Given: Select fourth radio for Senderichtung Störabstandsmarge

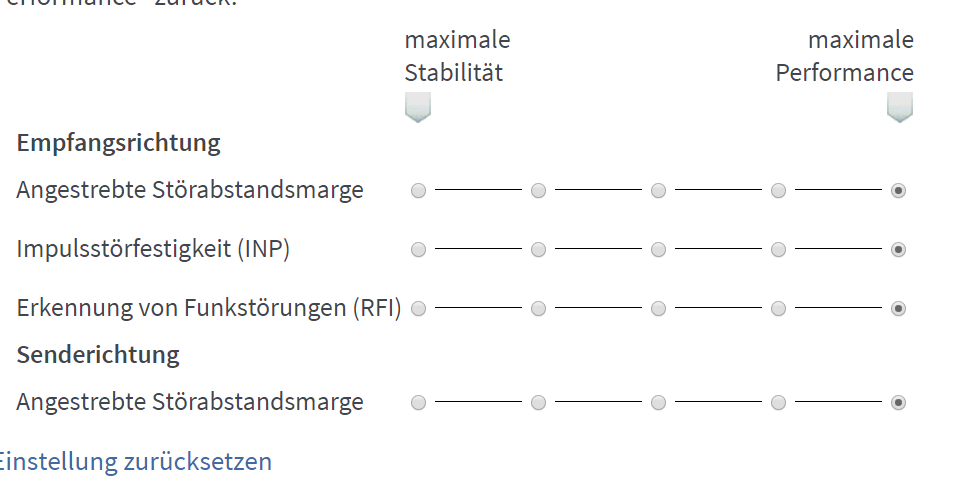Looking at the screenshot, I should (778, 402).
